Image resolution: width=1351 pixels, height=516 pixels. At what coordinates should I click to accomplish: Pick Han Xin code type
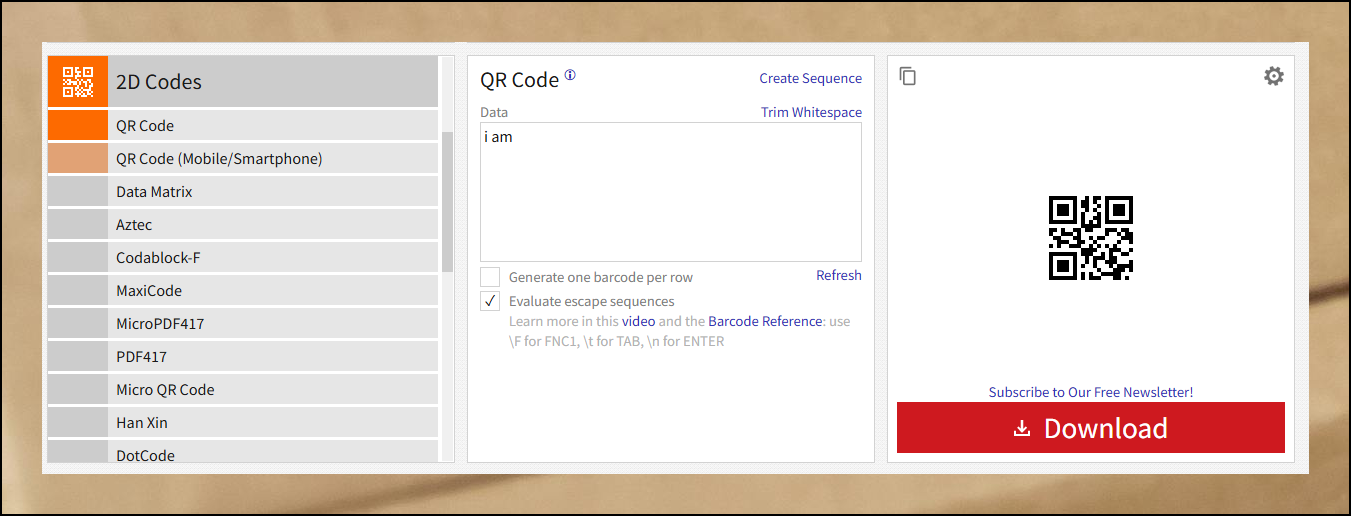coord(243,422)
